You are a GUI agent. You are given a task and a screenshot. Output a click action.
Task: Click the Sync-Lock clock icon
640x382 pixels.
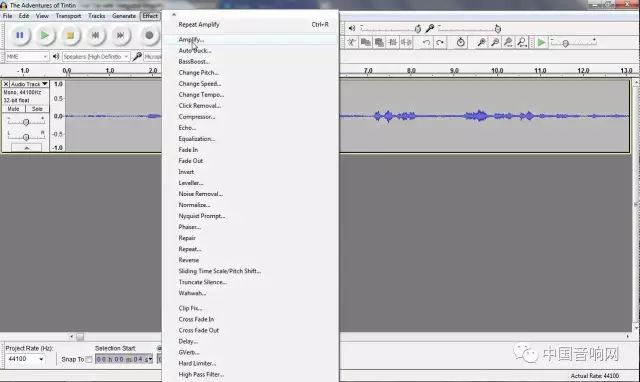click(x=460, y=42)
